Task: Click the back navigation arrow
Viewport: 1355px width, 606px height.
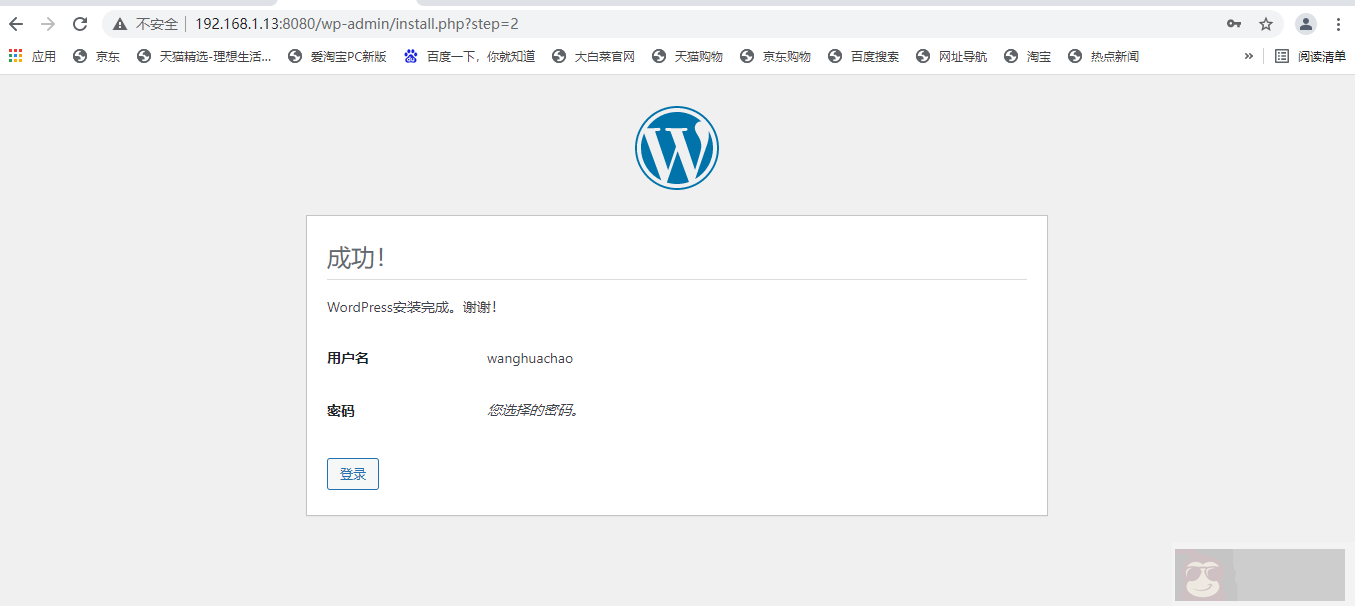Action: tap(15, 22)
